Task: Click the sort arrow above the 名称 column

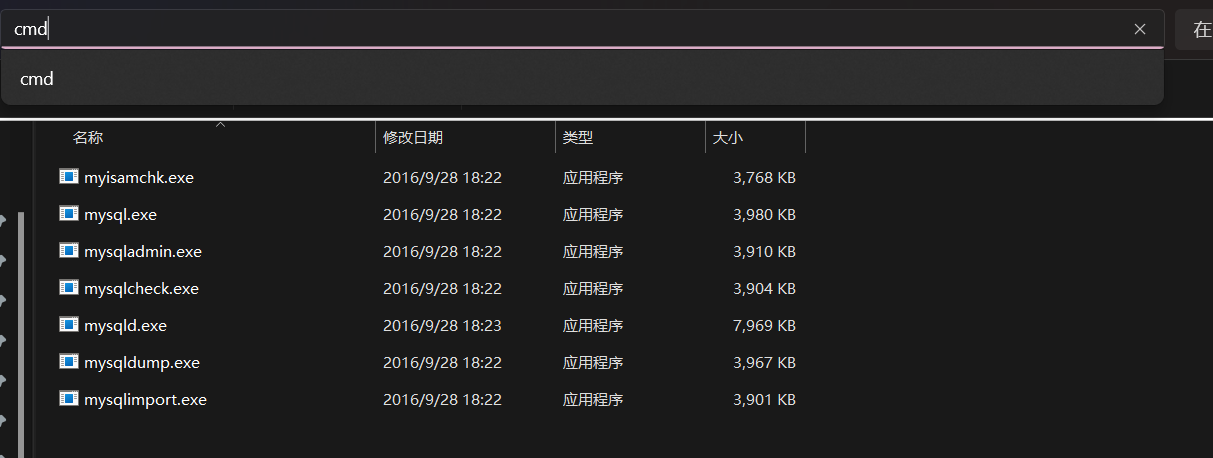Action: tap(221, 125)
